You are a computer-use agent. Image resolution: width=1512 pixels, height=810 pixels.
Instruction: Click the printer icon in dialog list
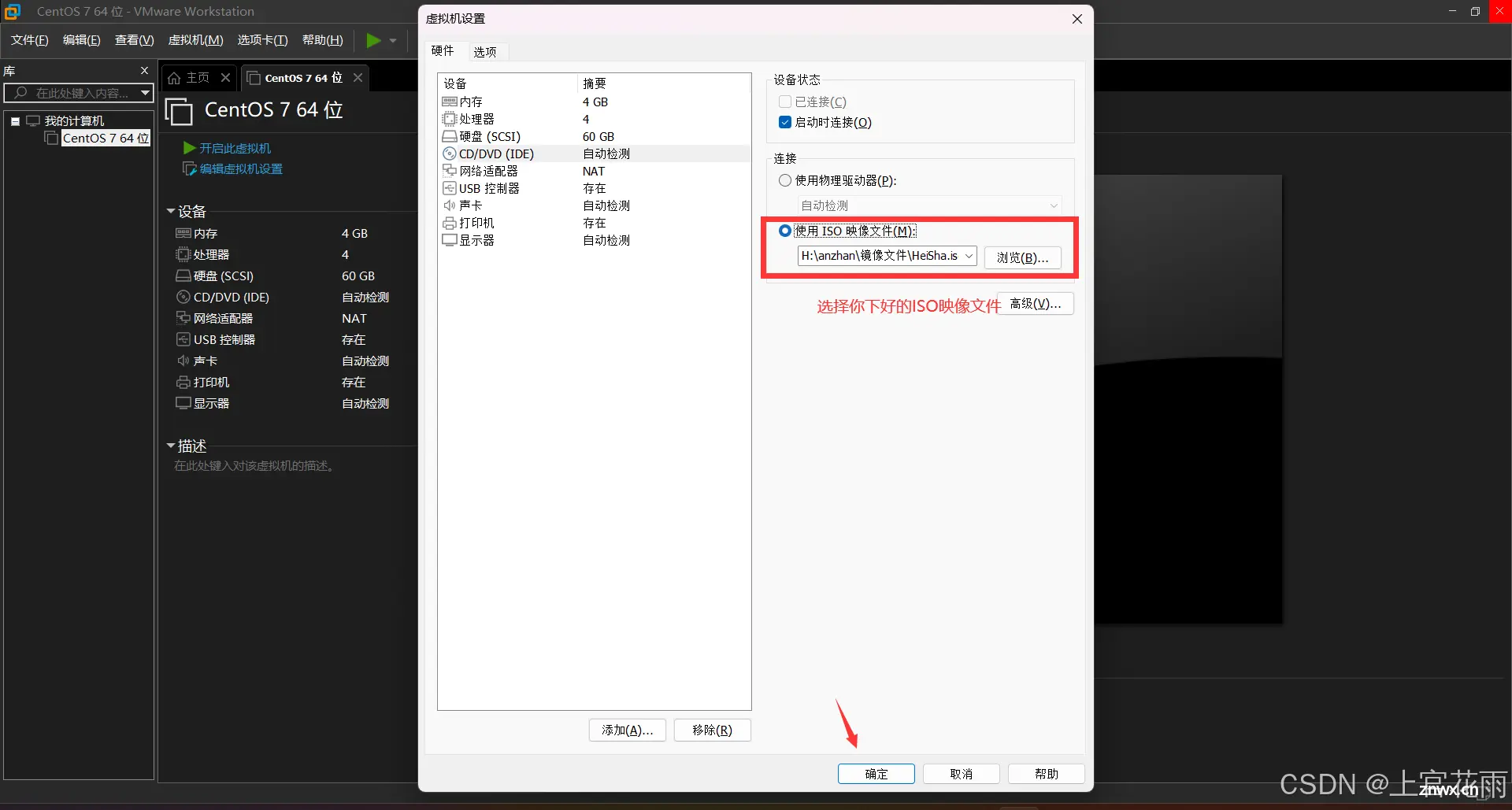450,223
